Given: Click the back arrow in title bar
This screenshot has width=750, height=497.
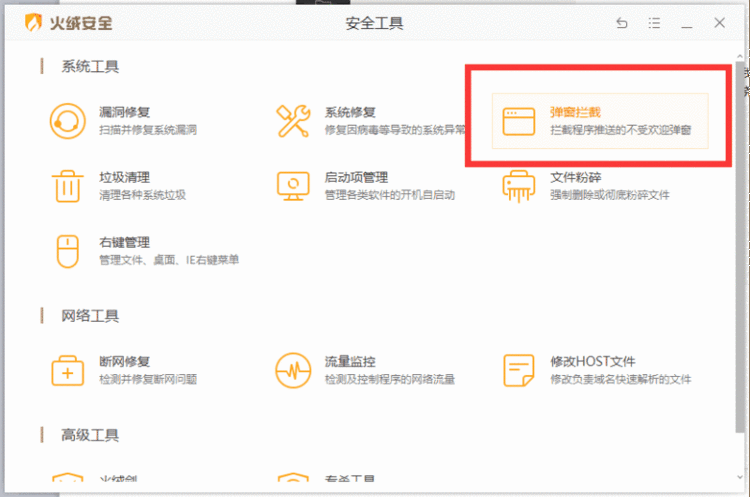Looking at the screenshot, I should tap(622, 22).
